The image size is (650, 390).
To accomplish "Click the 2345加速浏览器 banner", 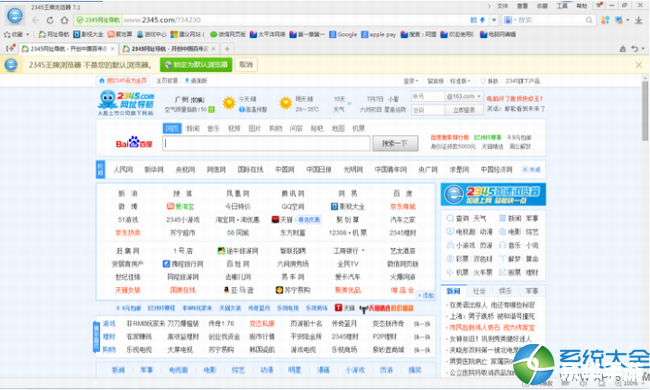I will coord(493,194).
